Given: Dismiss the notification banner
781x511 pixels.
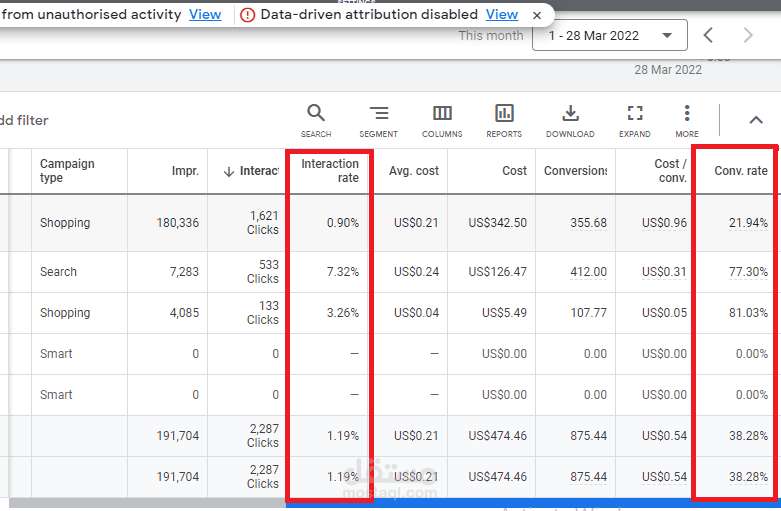Looking at the screenshot, I should pyautogui.click(x=537, y=15).
